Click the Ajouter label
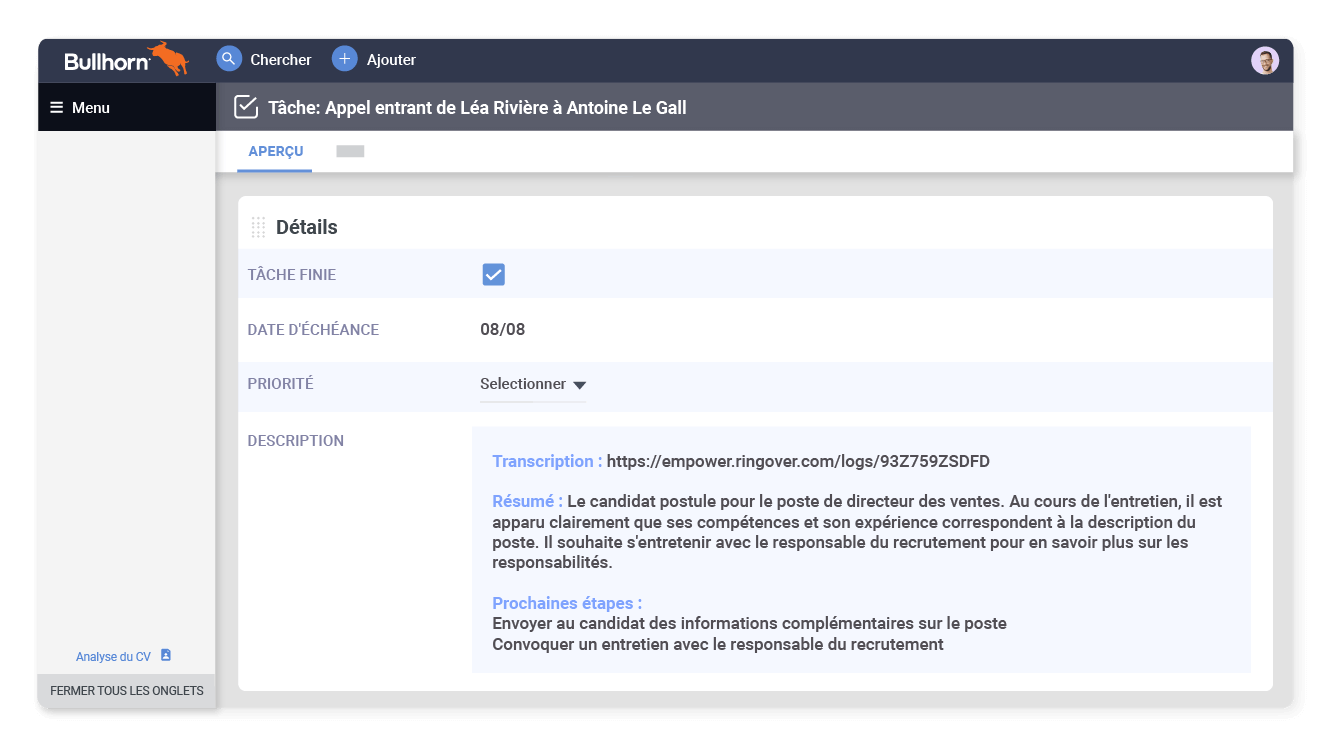The image size is (1332, 746). (x=391, y=60)
